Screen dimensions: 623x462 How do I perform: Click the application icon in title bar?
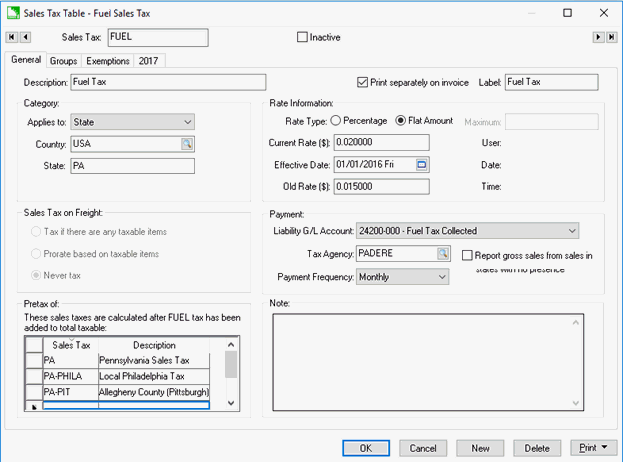[x=12, y=13]
